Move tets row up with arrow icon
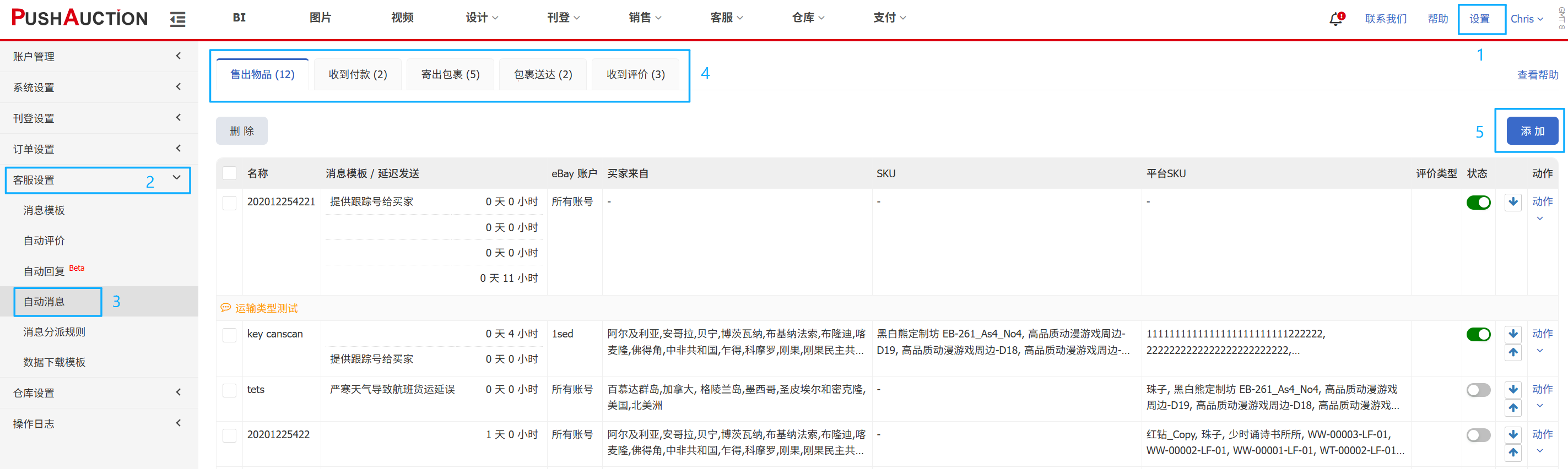The width and height of the screenshot is (1568, 469). coord(1512,407)
